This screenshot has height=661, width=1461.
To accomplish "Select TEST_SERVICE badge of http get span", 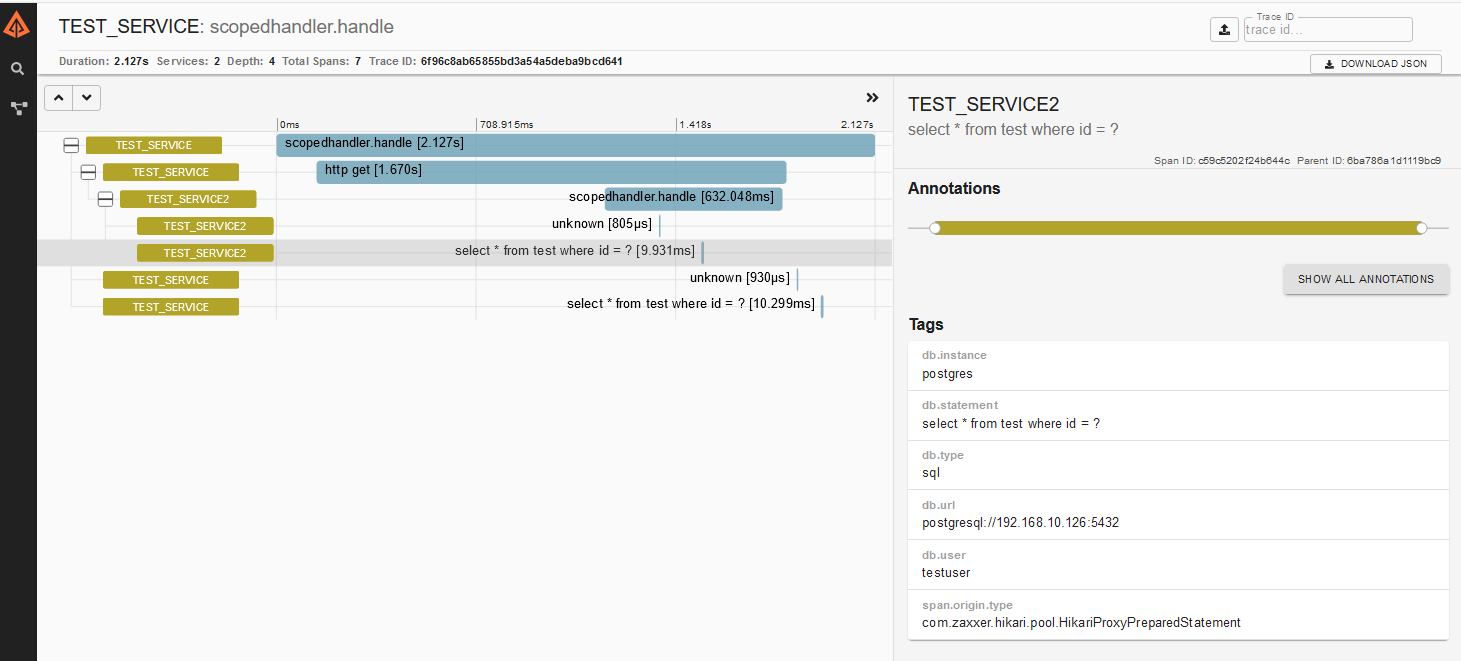I will tap(171, 172).
